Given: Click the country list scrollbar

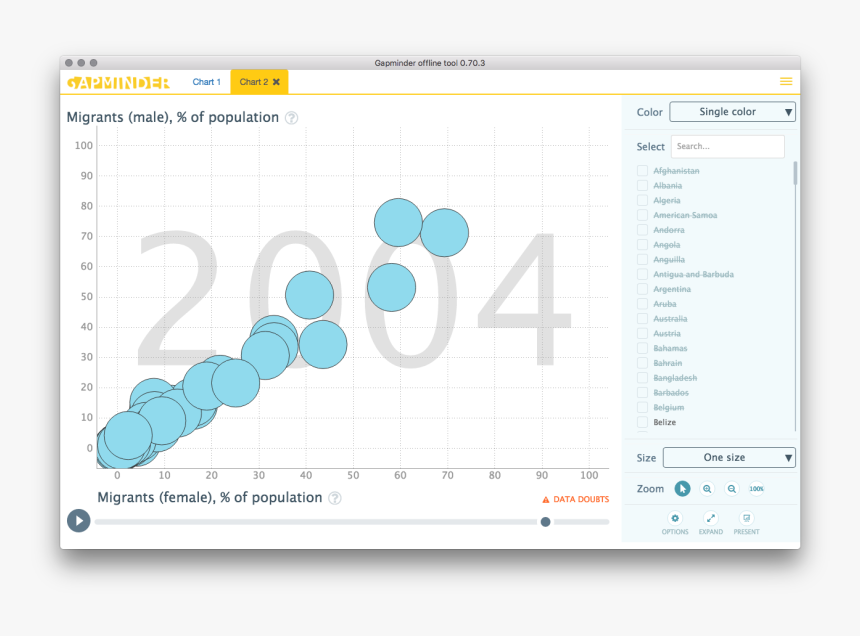Looking at the screenshot, I should point(795,173).
